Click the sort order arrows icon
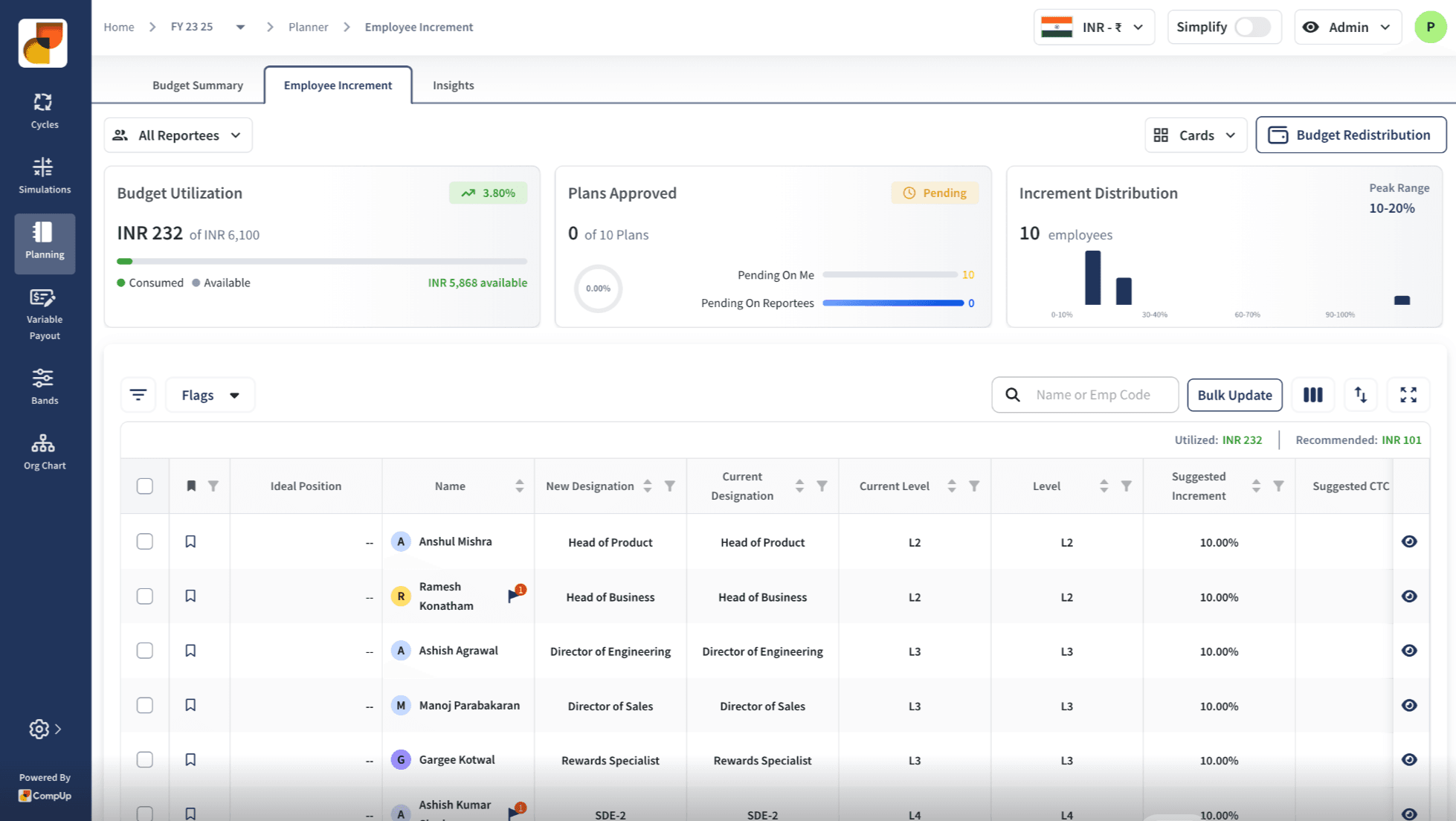1456x821 pixels. (x=1360, y=395)
